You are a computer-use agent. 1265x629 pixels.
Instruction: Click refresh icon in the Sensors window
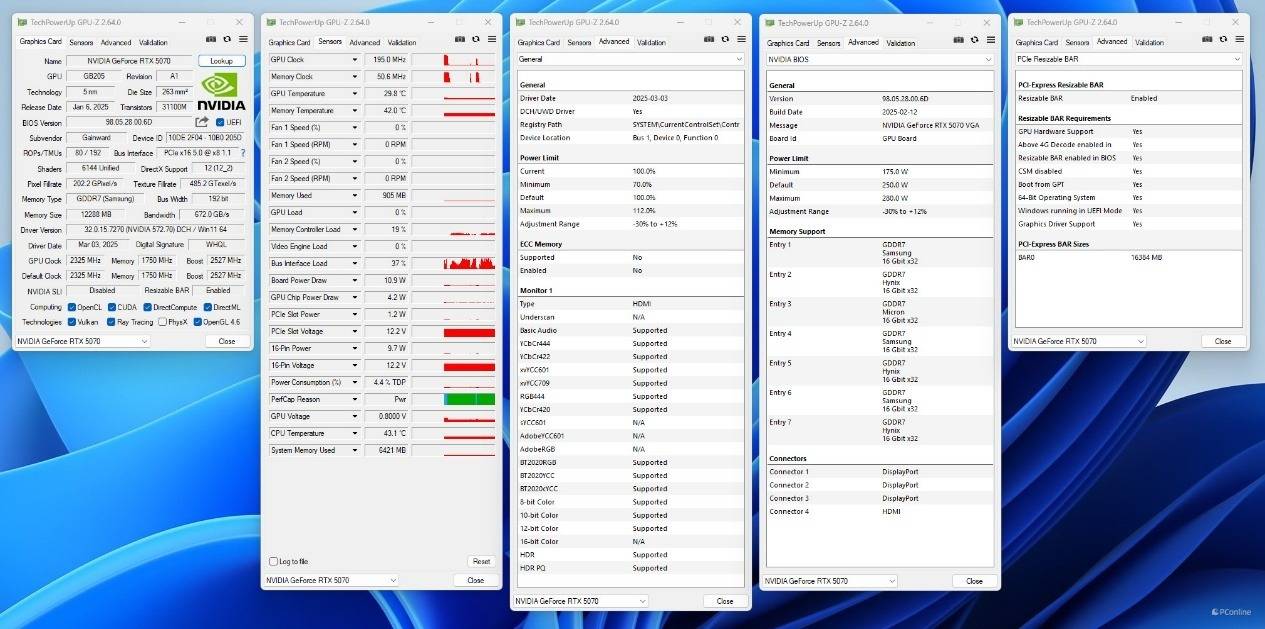(x=476, y=39)
